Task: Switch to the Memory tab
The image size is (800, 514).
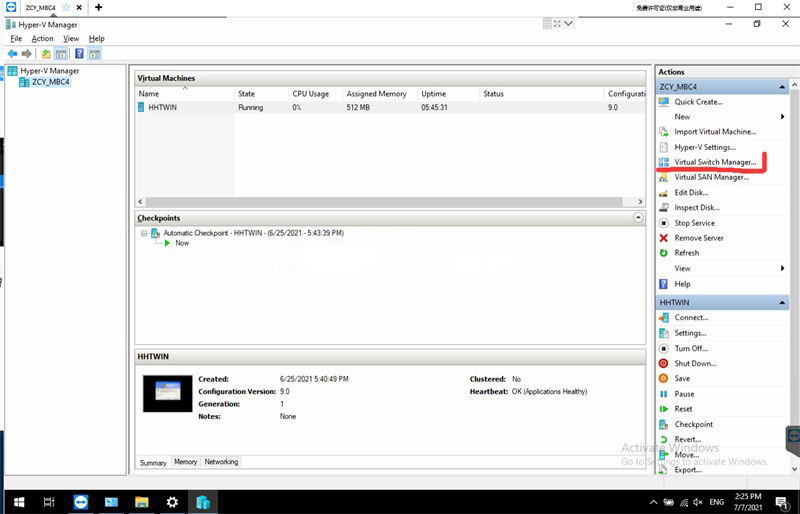Action: coord(186,461)
